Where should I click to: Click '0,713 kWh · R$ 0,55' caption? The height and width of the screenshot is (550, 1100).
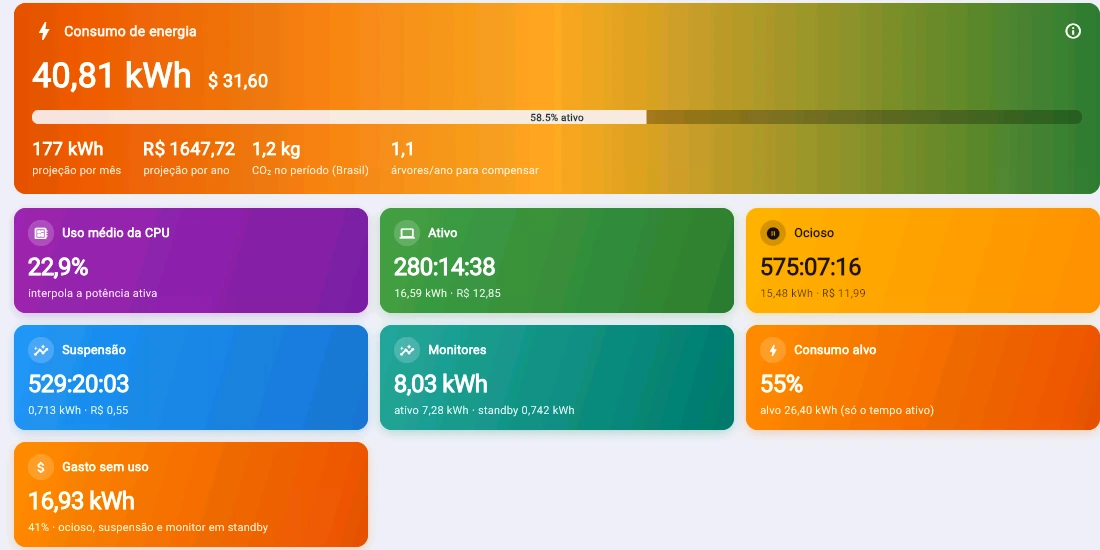[x=79, y=410]
